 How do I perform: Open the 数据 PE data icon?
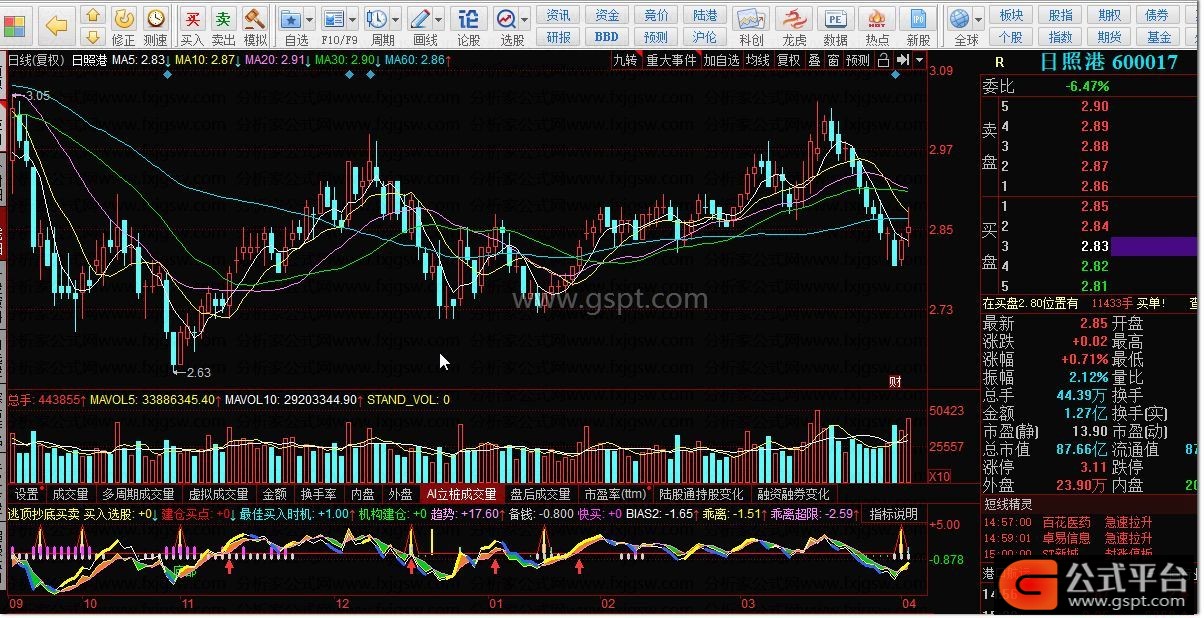click(x=835, y=26)
